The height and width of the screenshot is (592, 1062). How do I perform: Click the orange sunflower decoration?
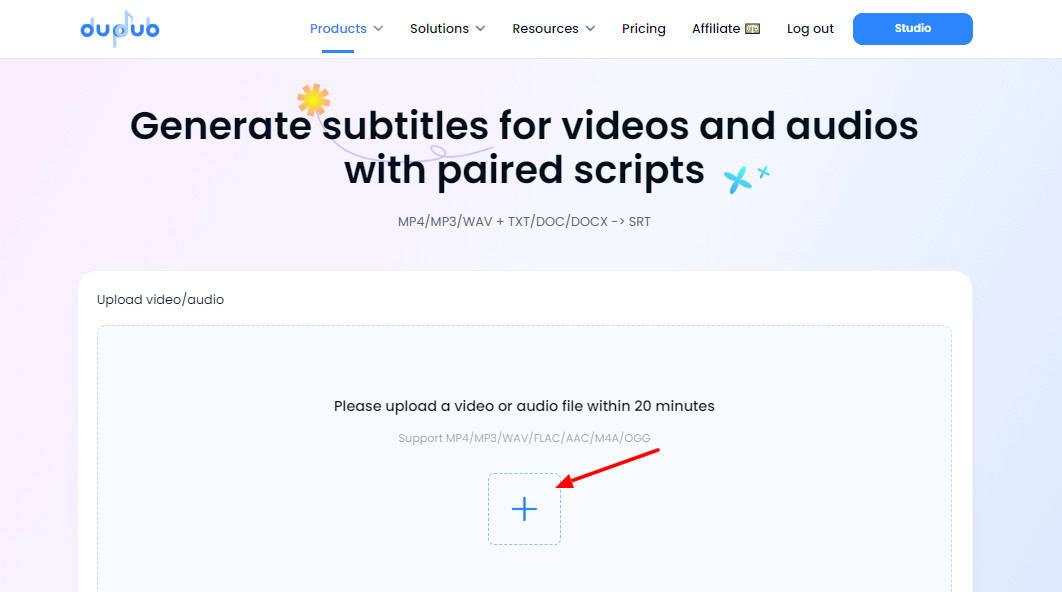[314, 100]
